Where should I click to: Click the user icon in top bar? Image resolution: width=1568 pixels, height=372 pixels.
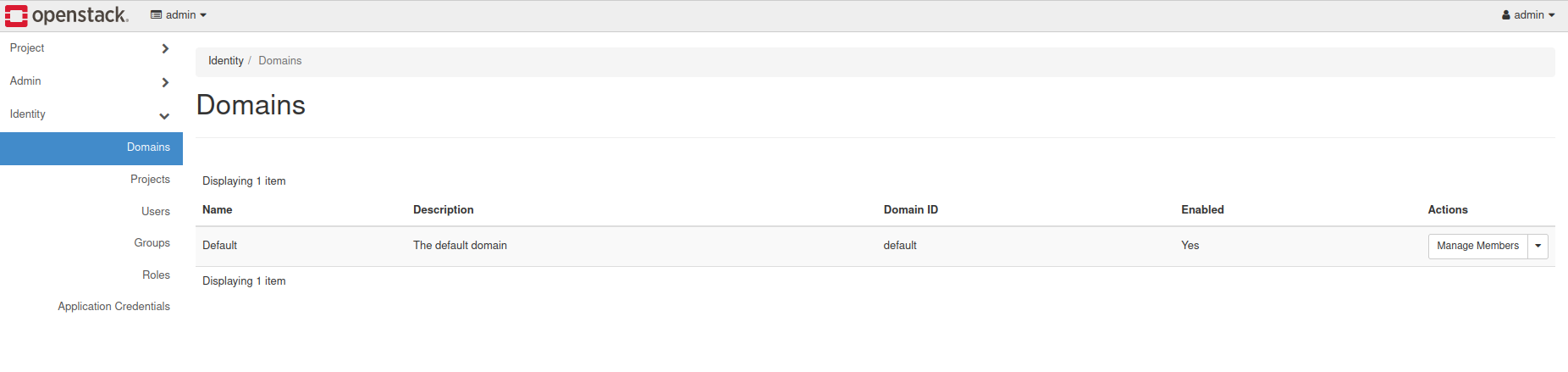click(1506, 15)
